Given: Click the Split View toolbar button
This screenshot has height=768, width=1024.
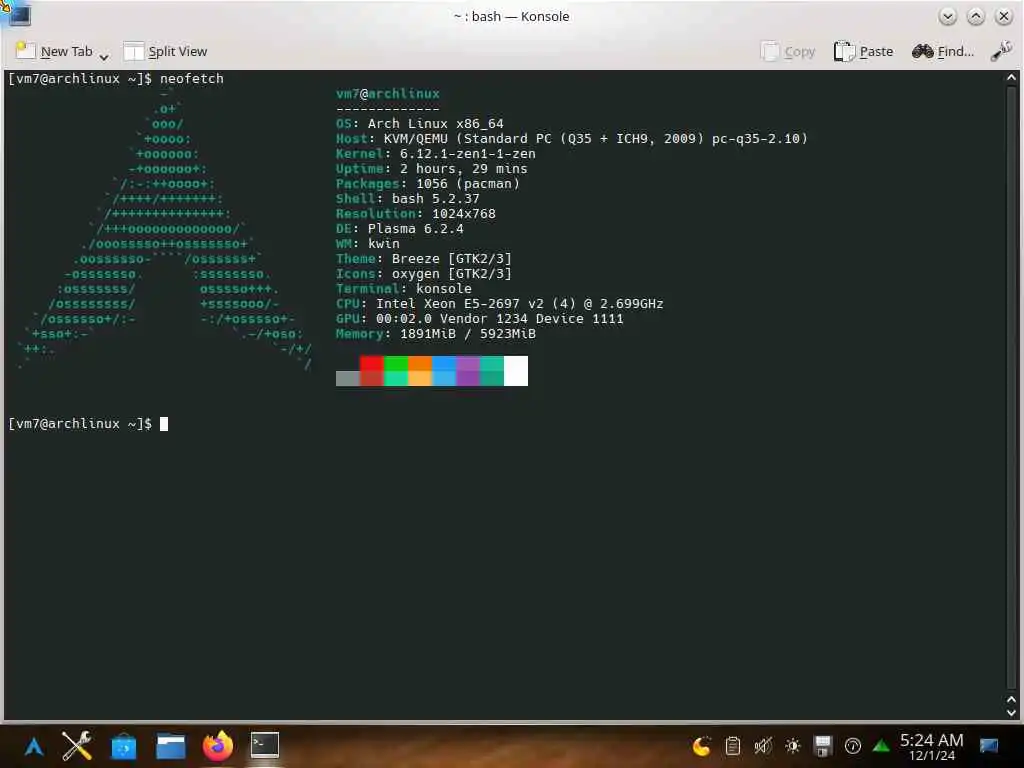Looking at the screenshot, I should (165, 52).
